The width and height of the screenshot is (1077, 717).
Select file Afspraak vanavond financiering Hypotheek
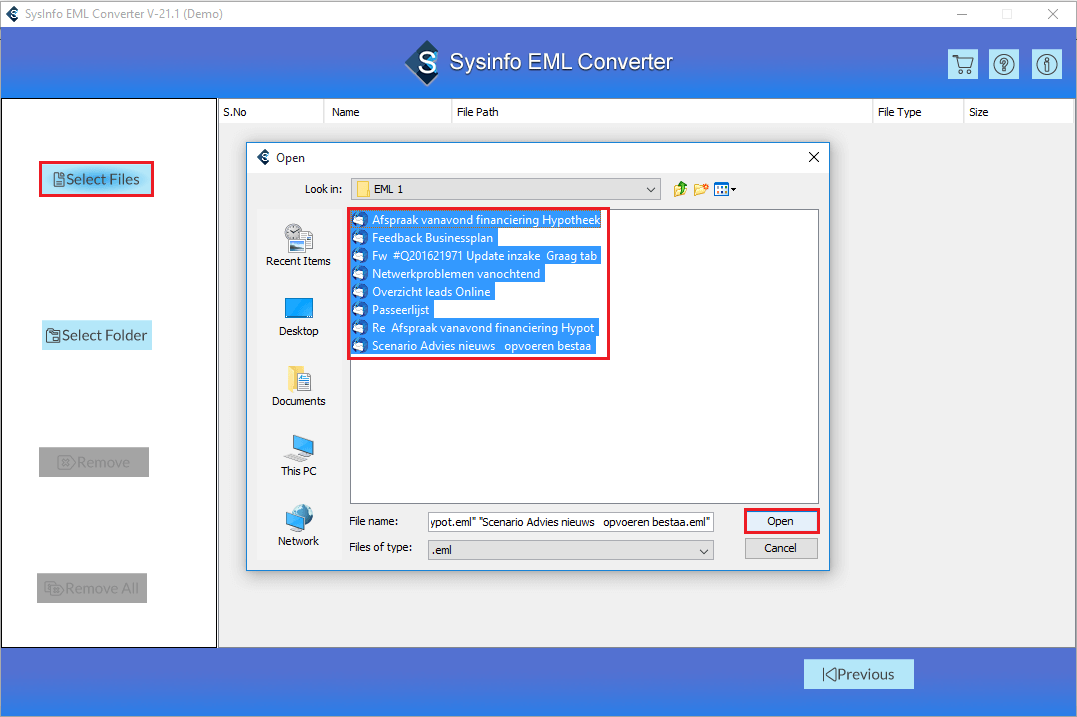477,220
